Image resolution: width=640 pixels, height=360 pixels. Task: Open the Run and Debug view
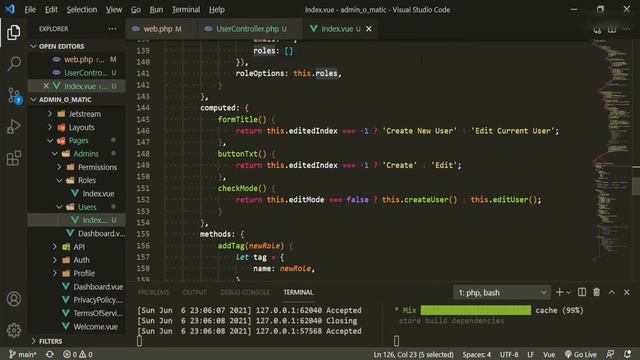14,127
